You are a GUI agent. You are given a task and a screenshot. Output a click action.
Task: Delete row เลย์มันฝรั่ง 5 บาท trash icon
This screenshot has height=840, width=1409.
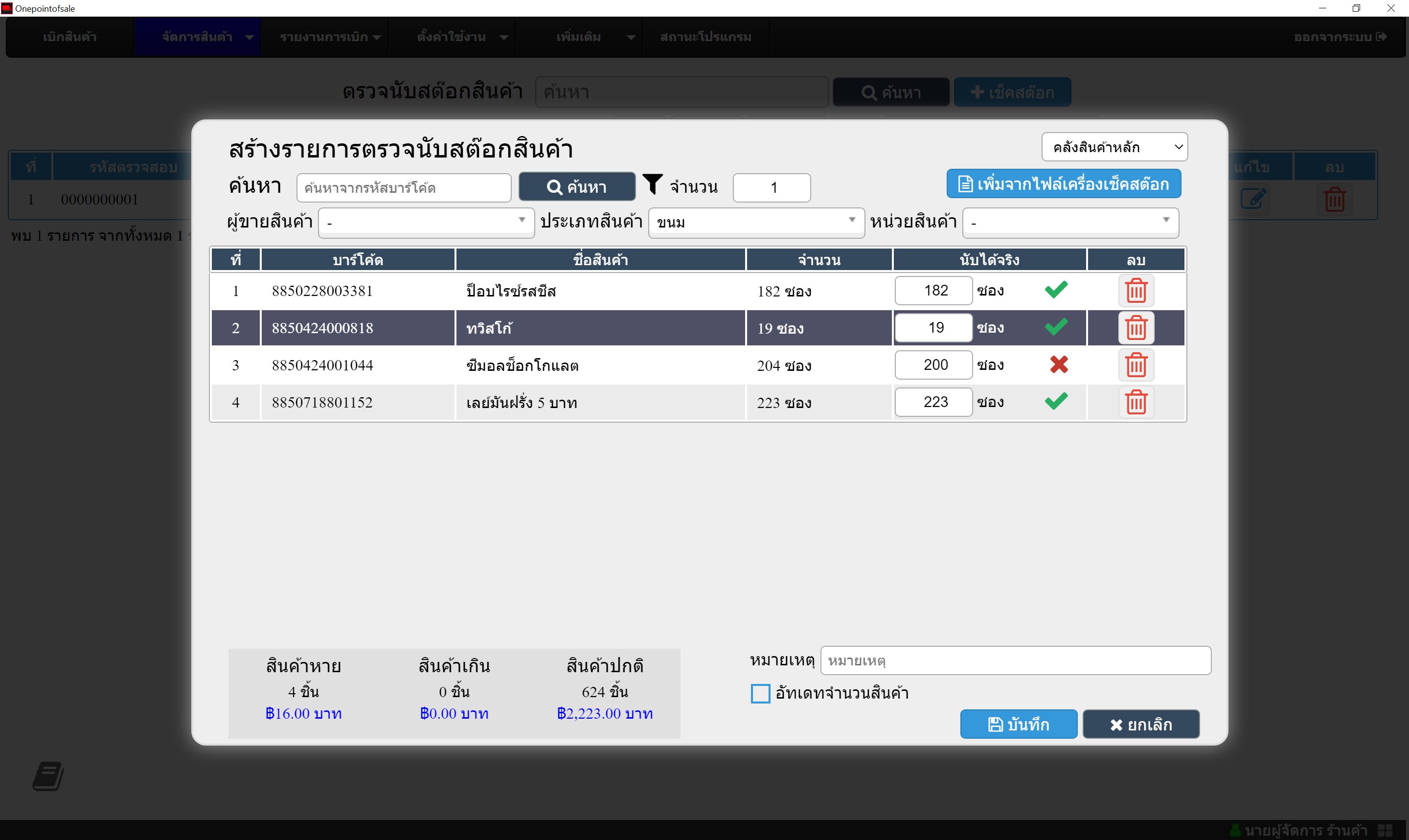[x=1136, y=403]
